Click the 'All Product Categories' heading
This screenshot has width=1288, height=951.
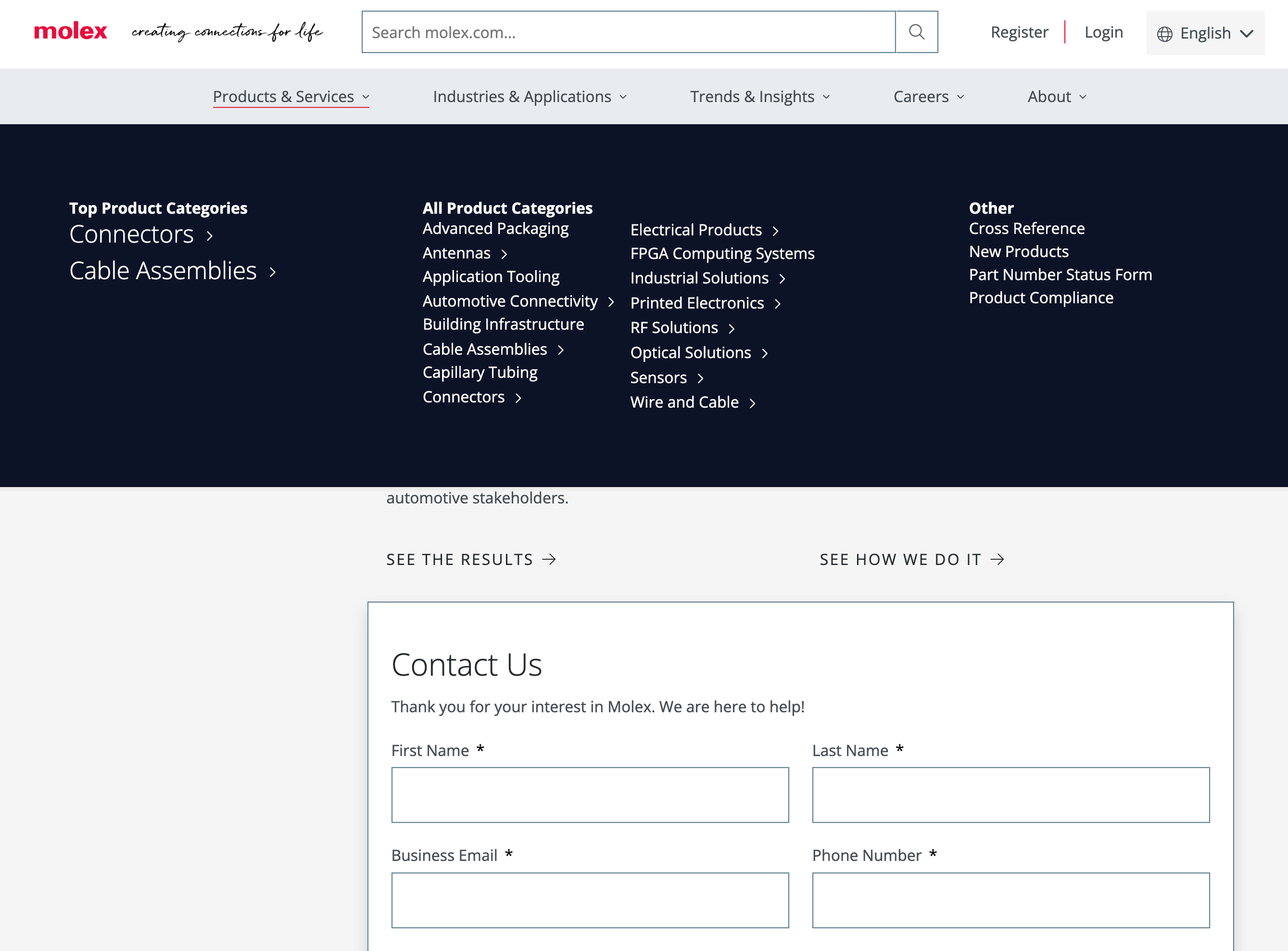[507, 208]
